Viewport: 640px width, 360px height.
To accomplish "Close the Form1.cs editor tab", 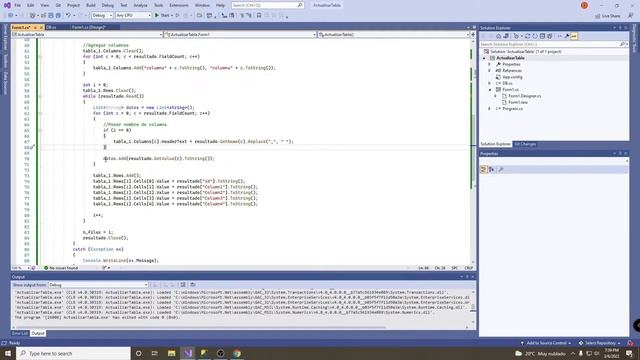I will [41, 27].
